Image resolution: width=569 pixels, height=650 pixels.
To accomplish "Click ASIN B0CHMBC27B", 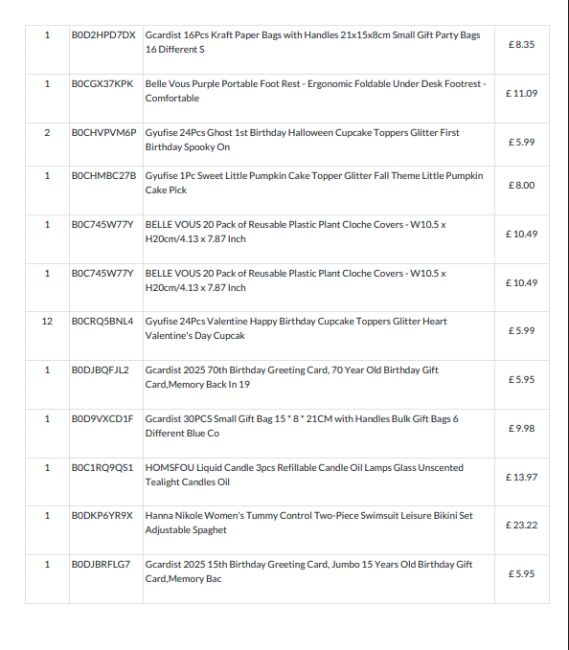I will pyautogui.click(x=104, y=176).
